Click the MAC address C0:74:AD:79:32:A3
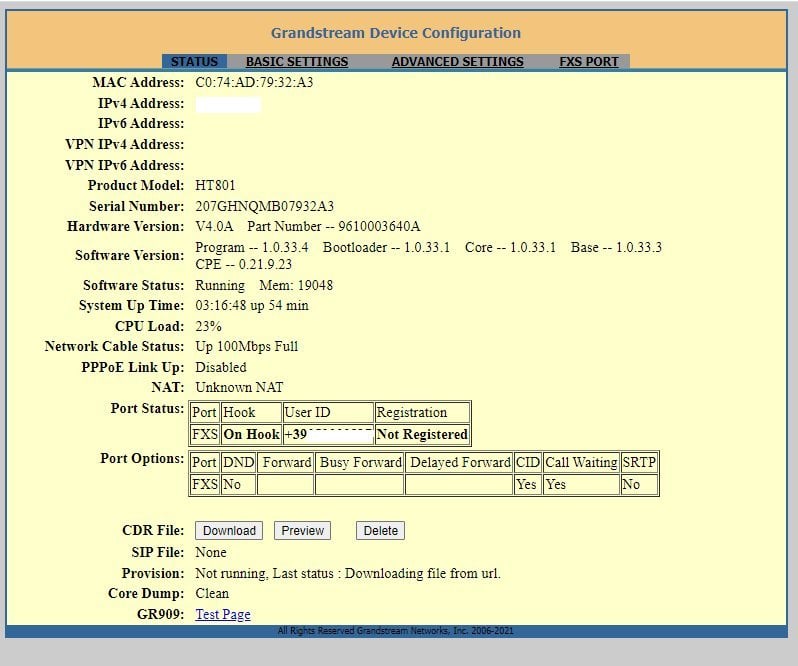Image resolution: width=798 pixels, height=666 pixels. (254, 82)
